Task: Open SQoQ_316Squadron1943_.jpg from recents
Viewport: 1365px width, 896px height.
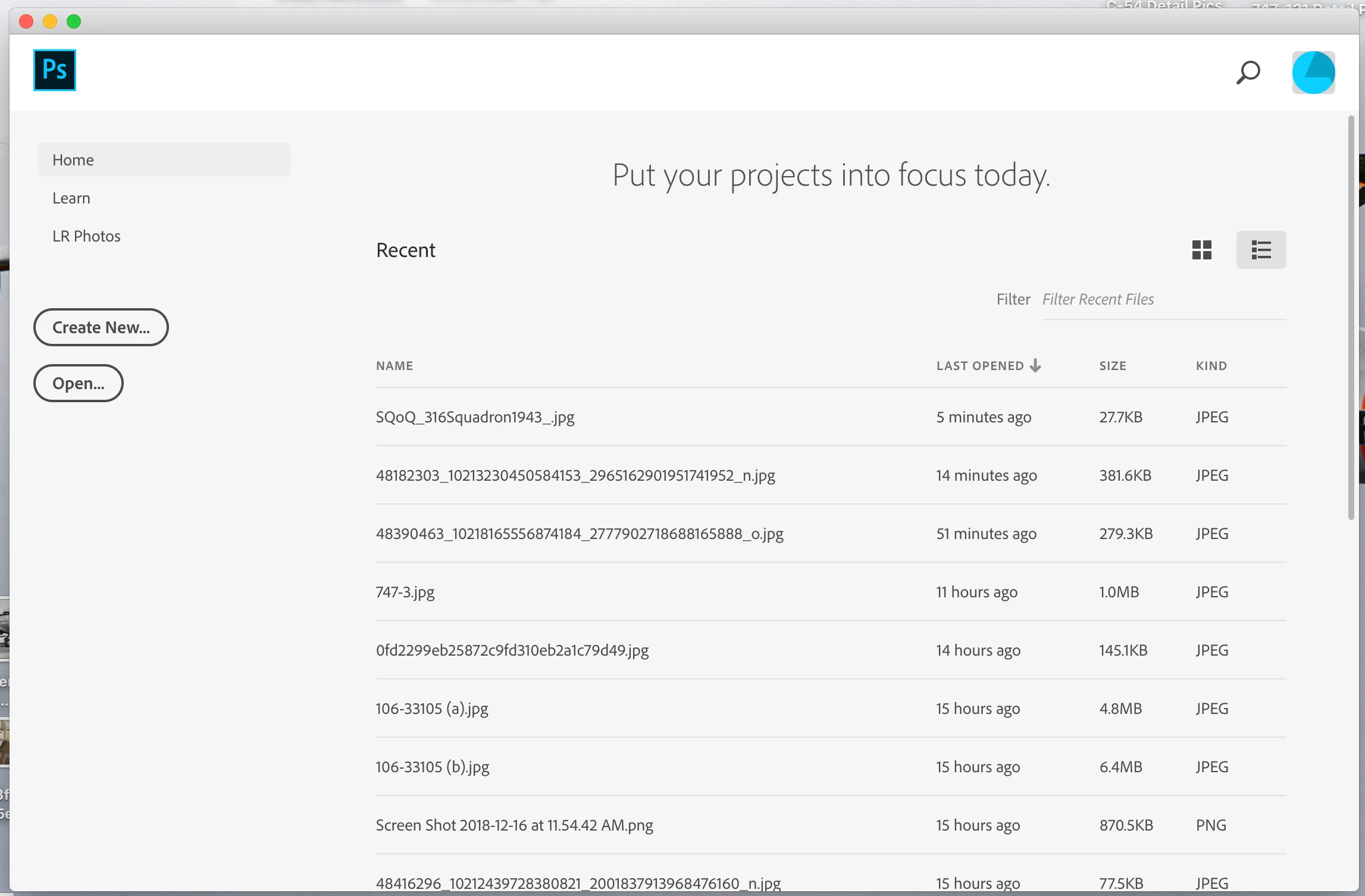Action: pyautogui.click(x=475, y=417)
